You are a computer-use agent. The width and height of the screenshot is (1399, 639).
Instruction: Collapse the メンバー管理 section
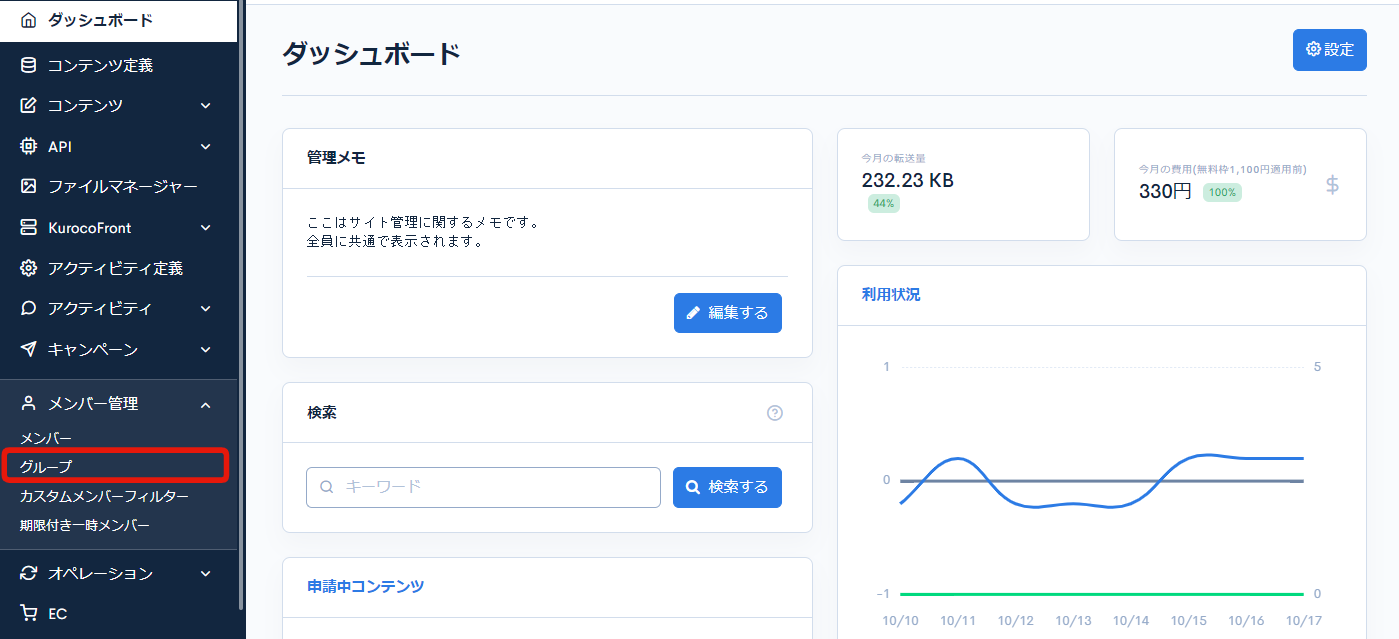[205, 403]
